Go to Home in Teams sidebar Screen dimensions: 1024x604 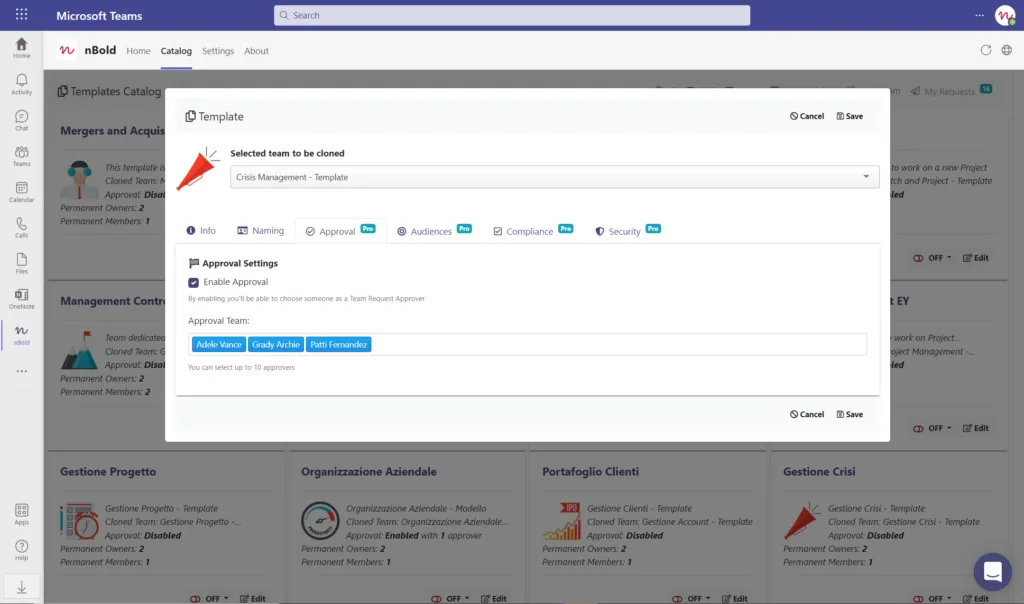point(22,48)
